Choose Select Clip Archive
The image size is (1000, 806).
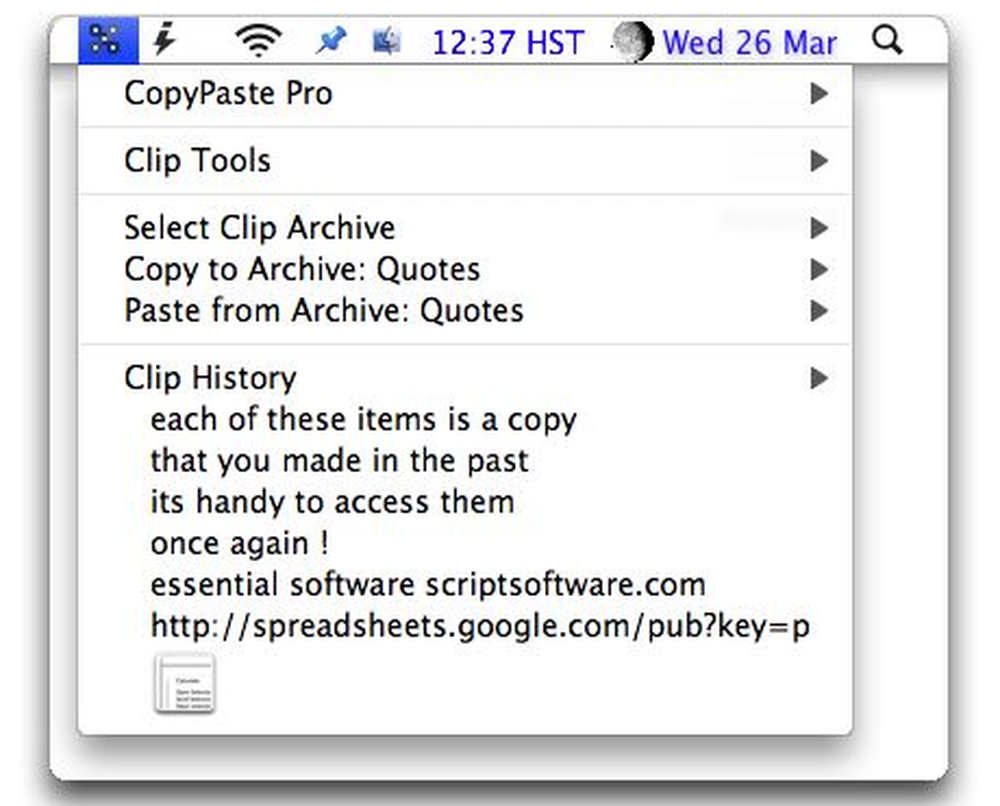point(465,228)
